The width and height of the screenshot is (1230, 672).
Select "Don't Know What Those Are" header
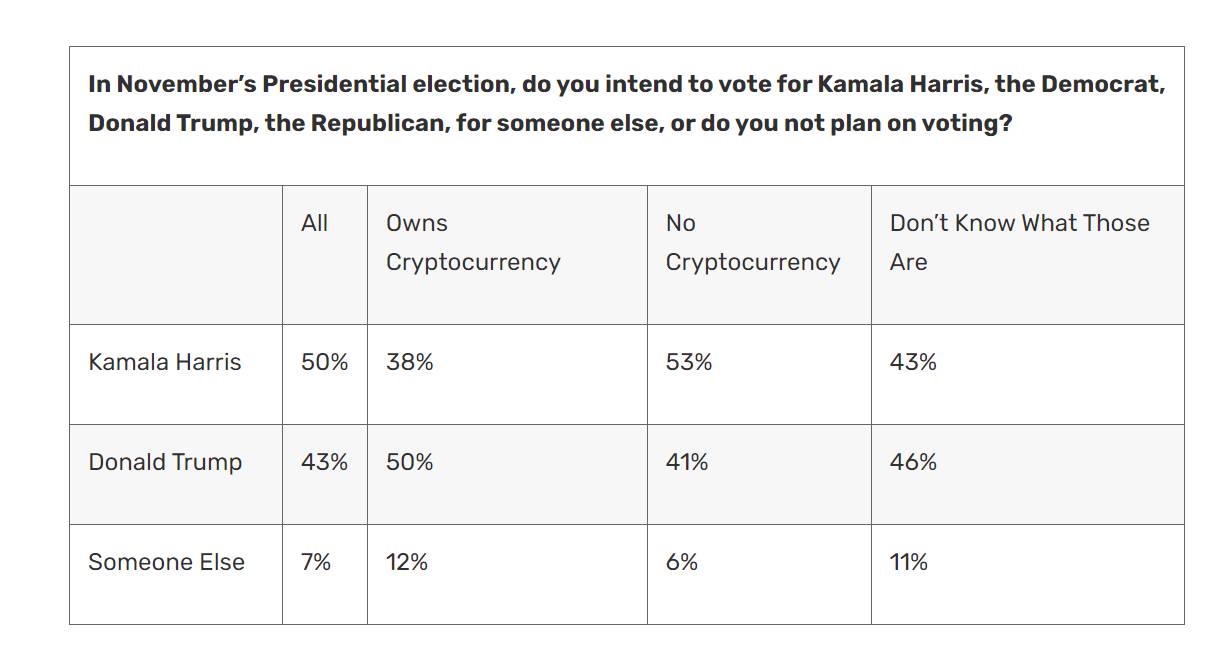tap(1019, 242)
